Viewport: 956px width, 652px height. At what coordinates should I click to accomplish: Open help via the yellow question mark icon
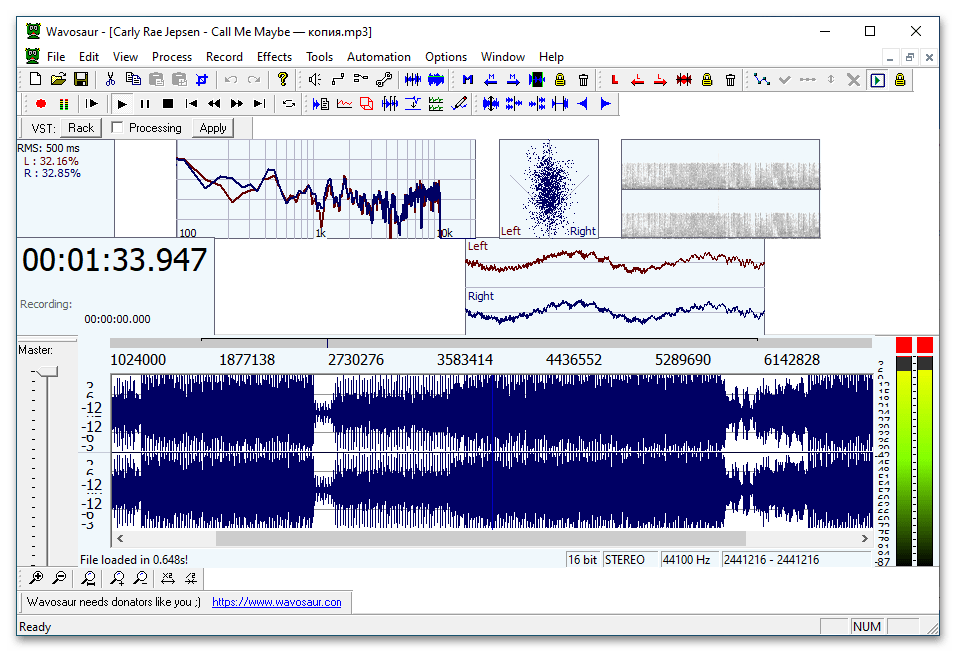coord(282,79)
